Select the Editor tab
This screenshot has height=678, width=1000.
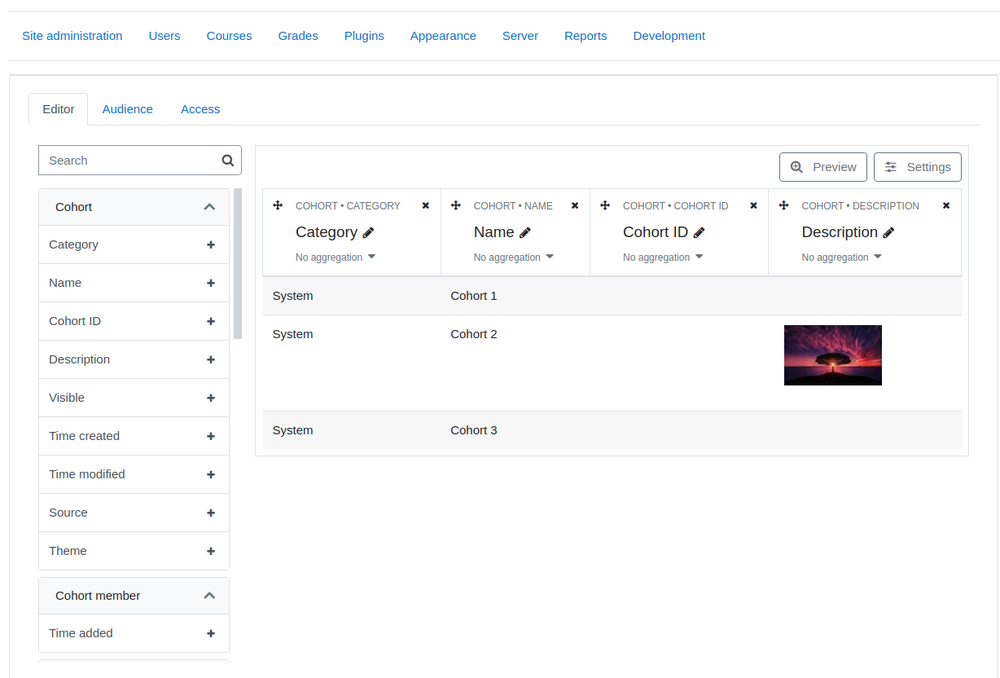coord(58,109)
